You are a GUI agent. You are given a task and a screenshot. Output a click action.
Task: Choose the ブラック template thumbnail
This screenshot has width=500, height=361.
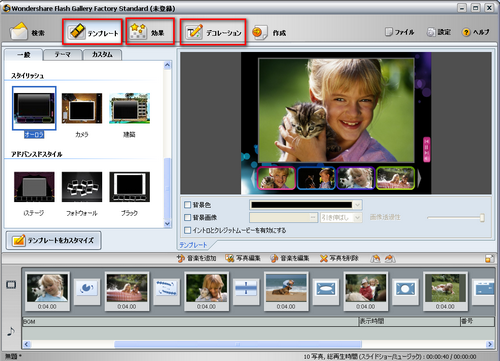(130, 187)
